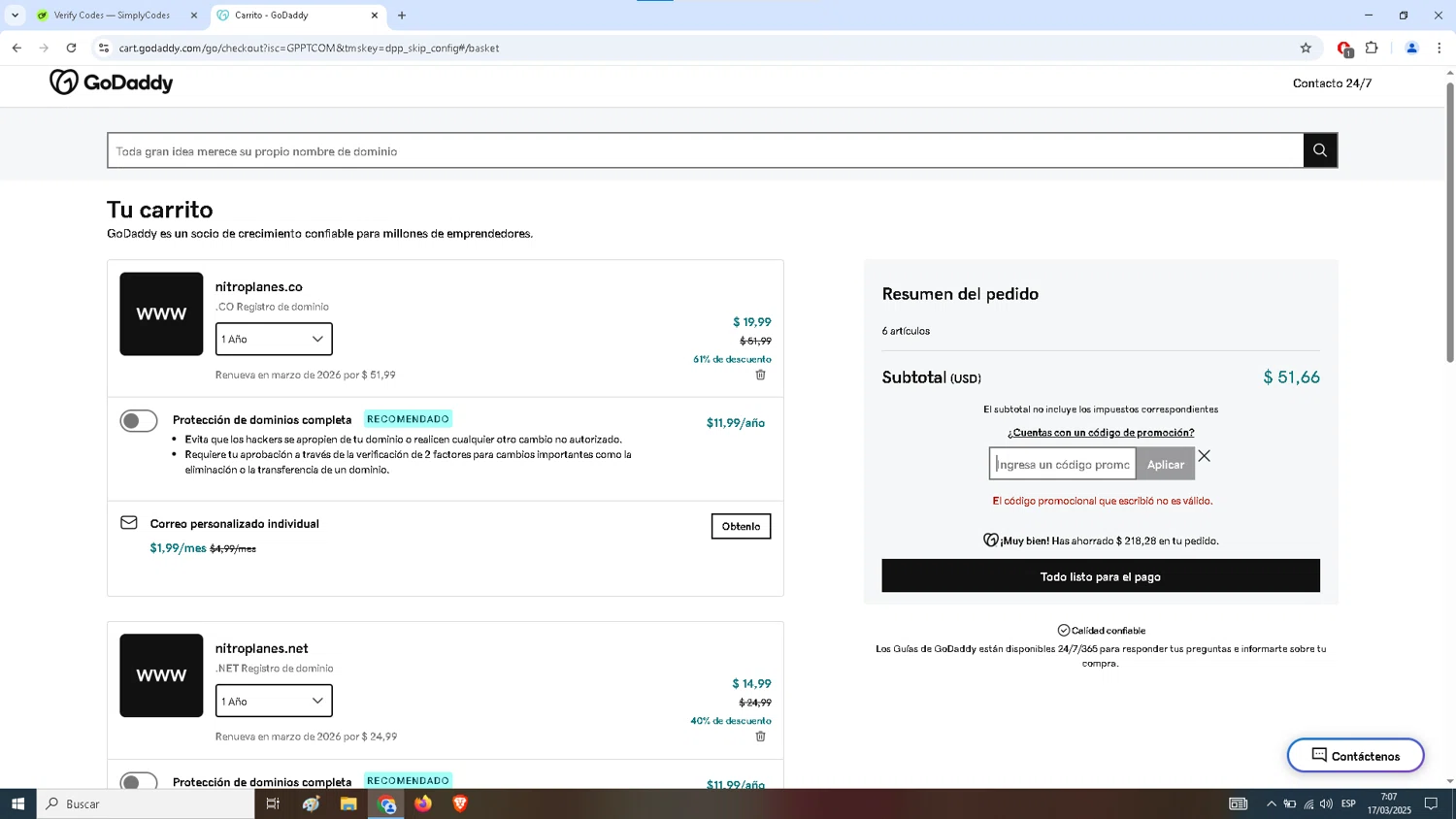Enable Protección de dominios for nitroplanes.co
The image size is (1456, 819).
[139, 421]
